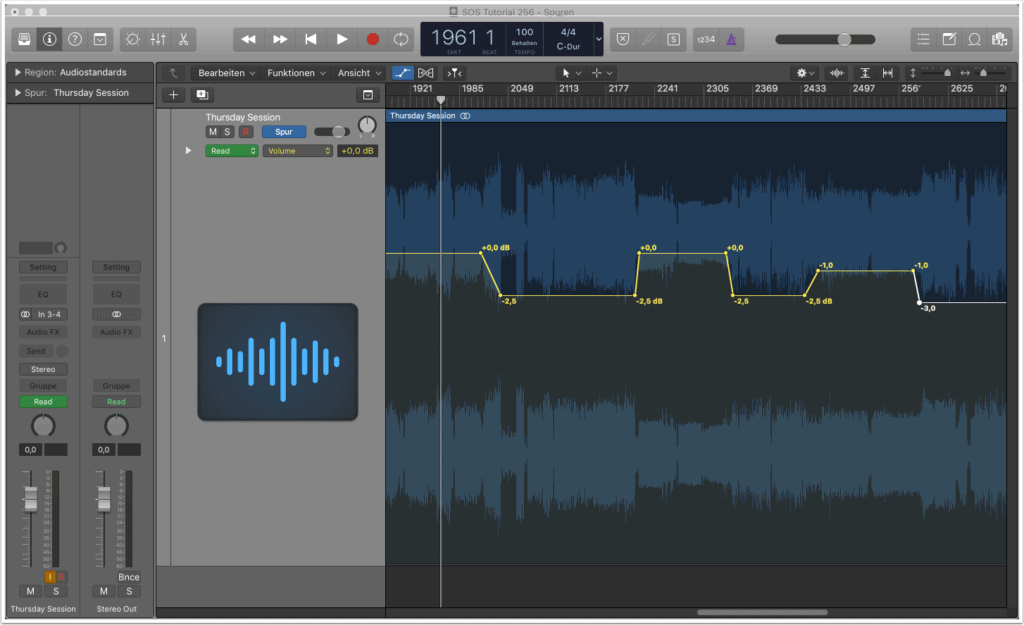Open the Read automation mode dropdown
This screenshot has height=625, width=1024.
tap(232, 151)
